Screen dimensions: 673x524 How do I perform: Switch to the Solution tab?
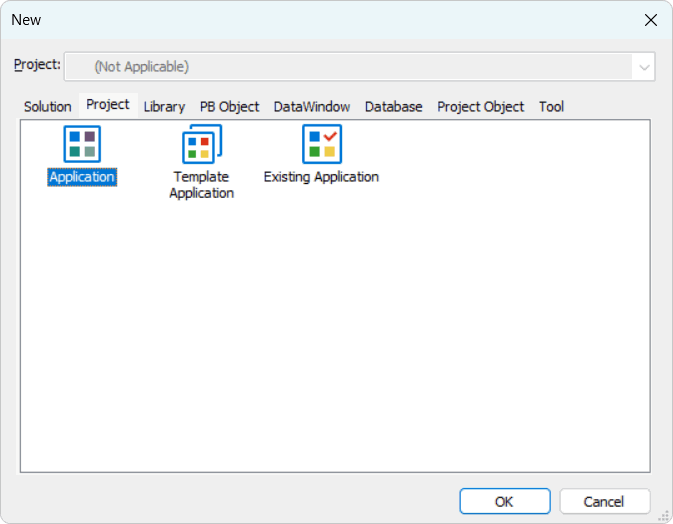tap(48, 106)
